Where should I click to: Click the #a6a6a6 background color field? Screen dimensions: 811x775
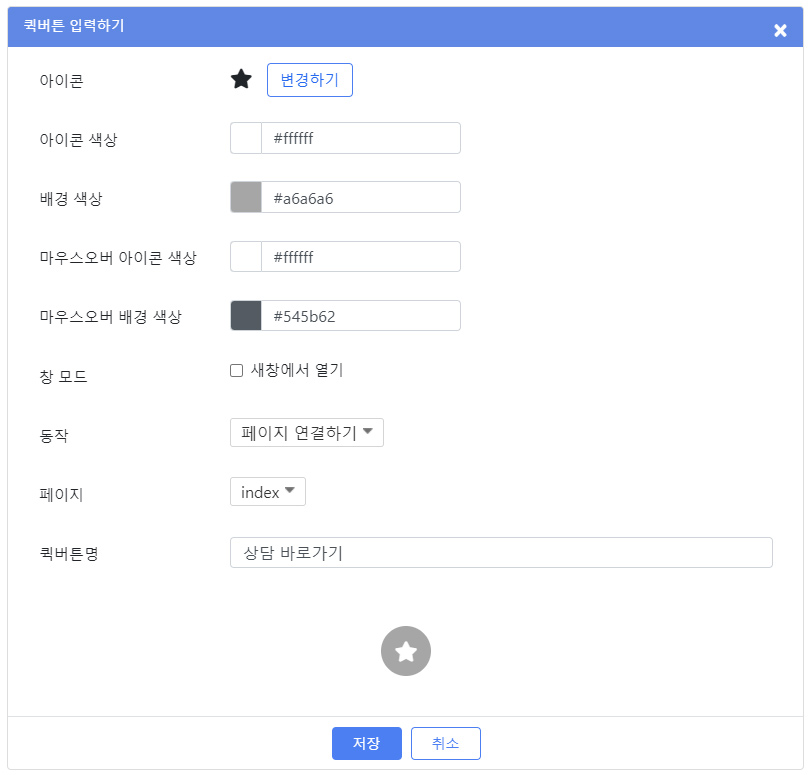coord(361,197)
